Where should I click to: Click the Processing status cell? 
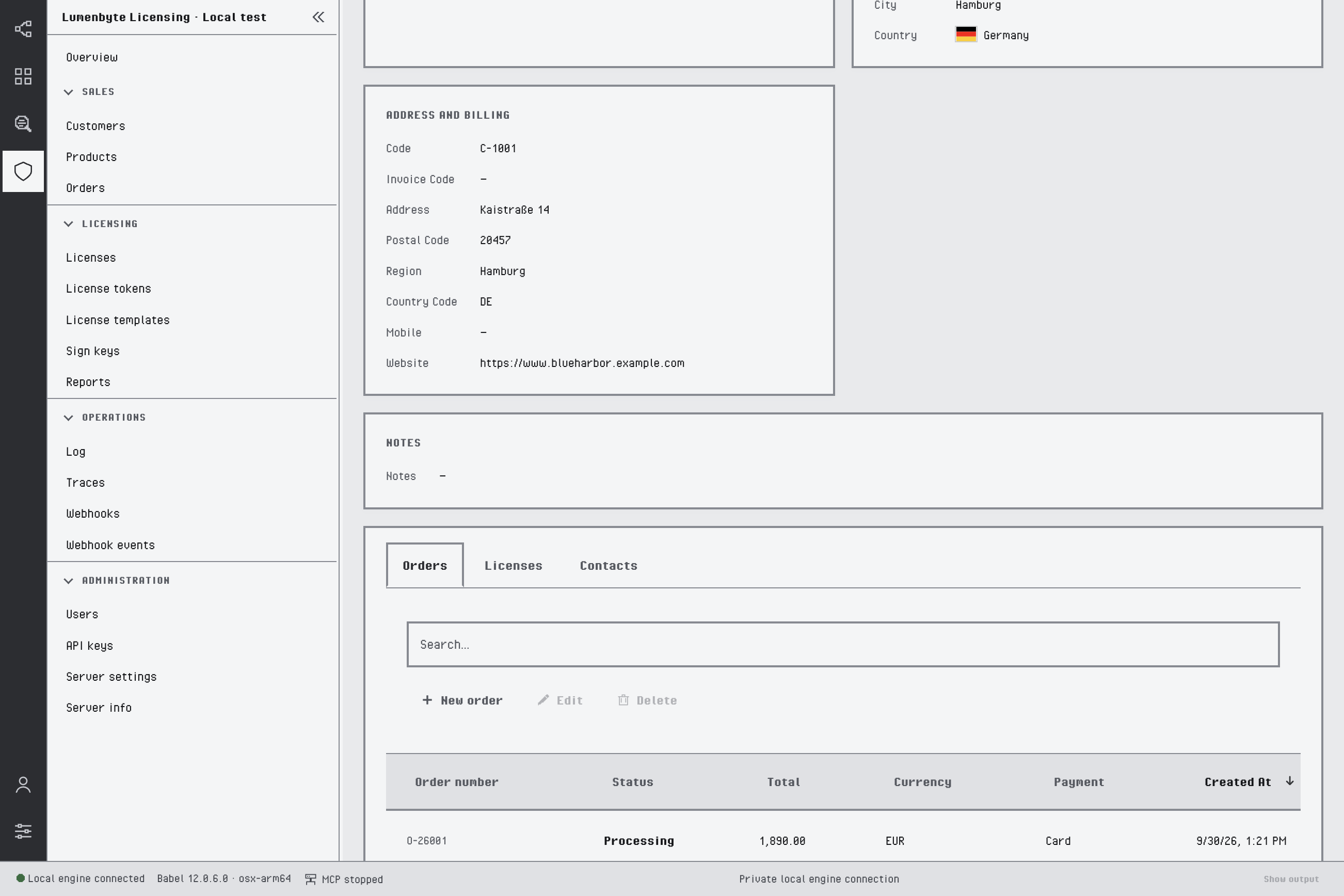639,841
